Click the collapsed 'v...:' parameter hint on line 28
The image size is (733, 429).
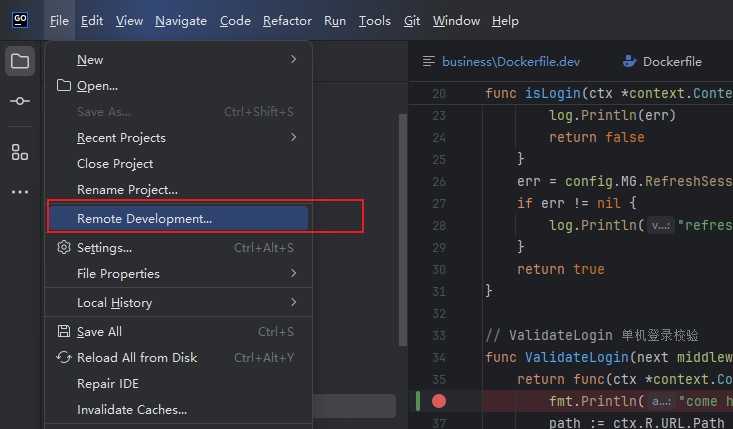click(661, 225)
